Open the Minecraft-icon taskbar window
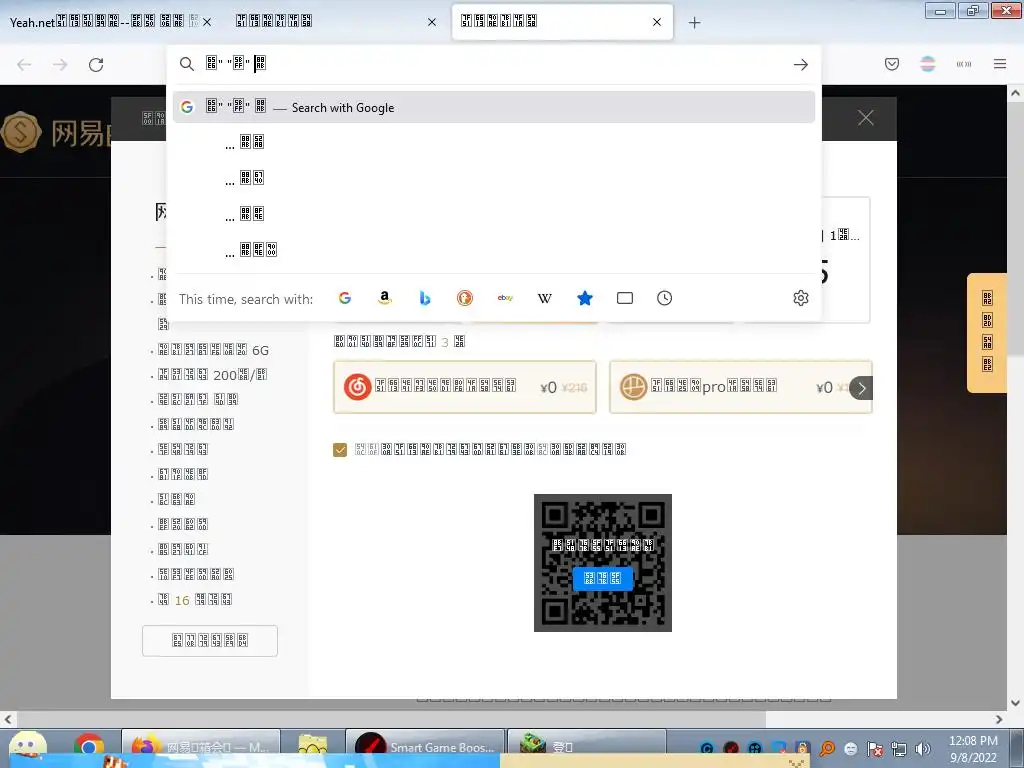 point(586,748)
